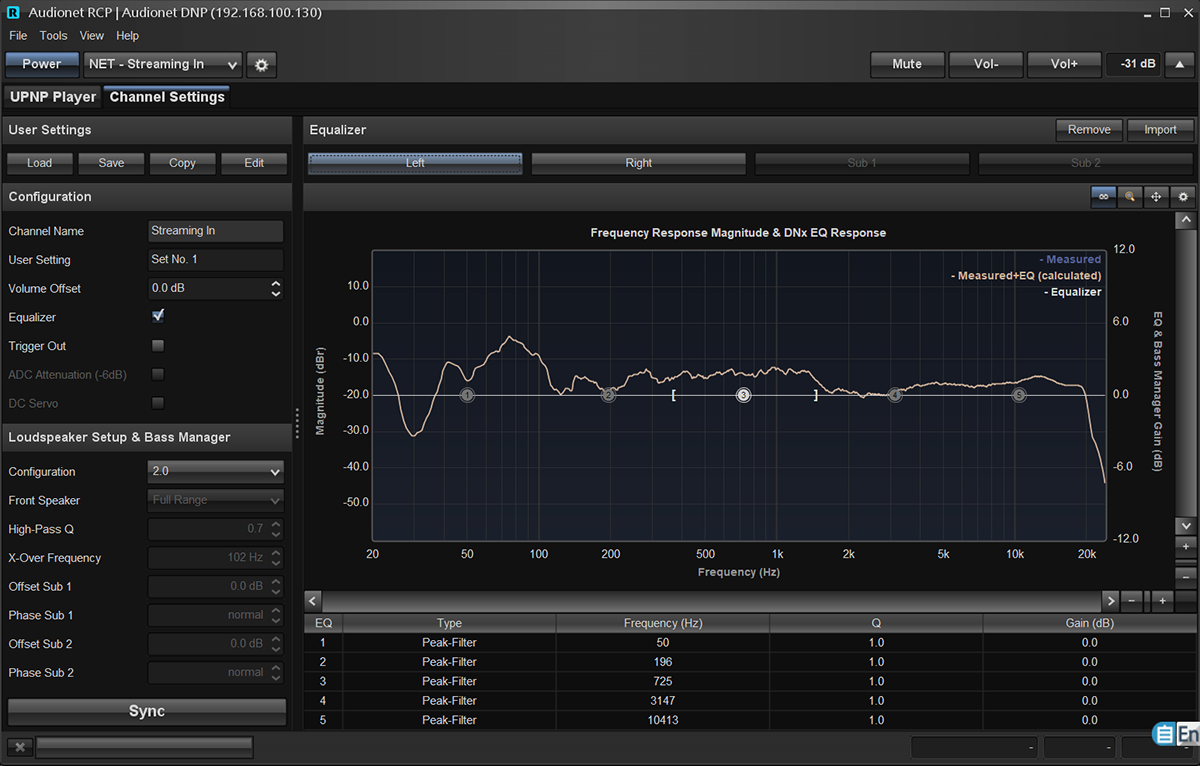Click the status bar progress bar
The height and width of the screenshot is (766, 1200).
click(x=144, y=747)
